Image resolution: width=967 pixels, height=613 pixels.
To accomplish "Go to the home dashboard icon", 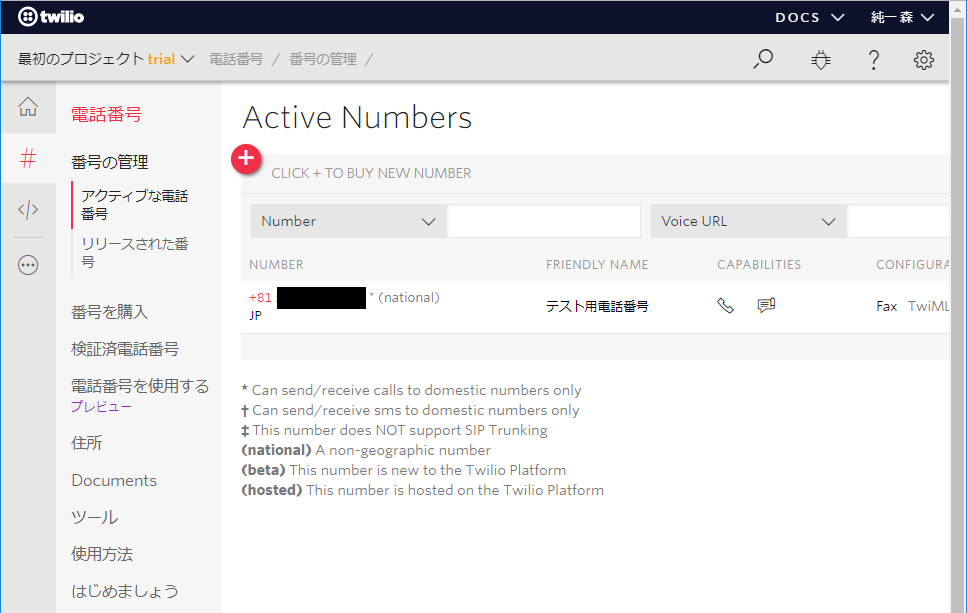I will point(28,107).
